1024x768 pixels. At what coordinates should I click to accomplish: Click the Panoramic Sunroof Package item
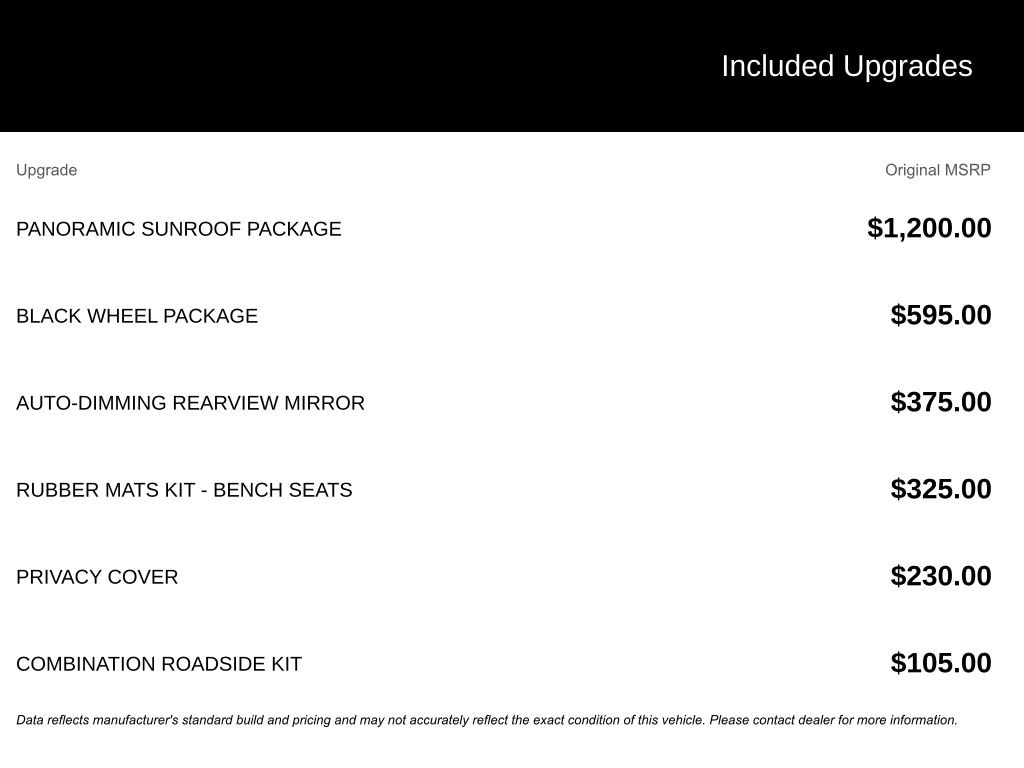[178, 229]
